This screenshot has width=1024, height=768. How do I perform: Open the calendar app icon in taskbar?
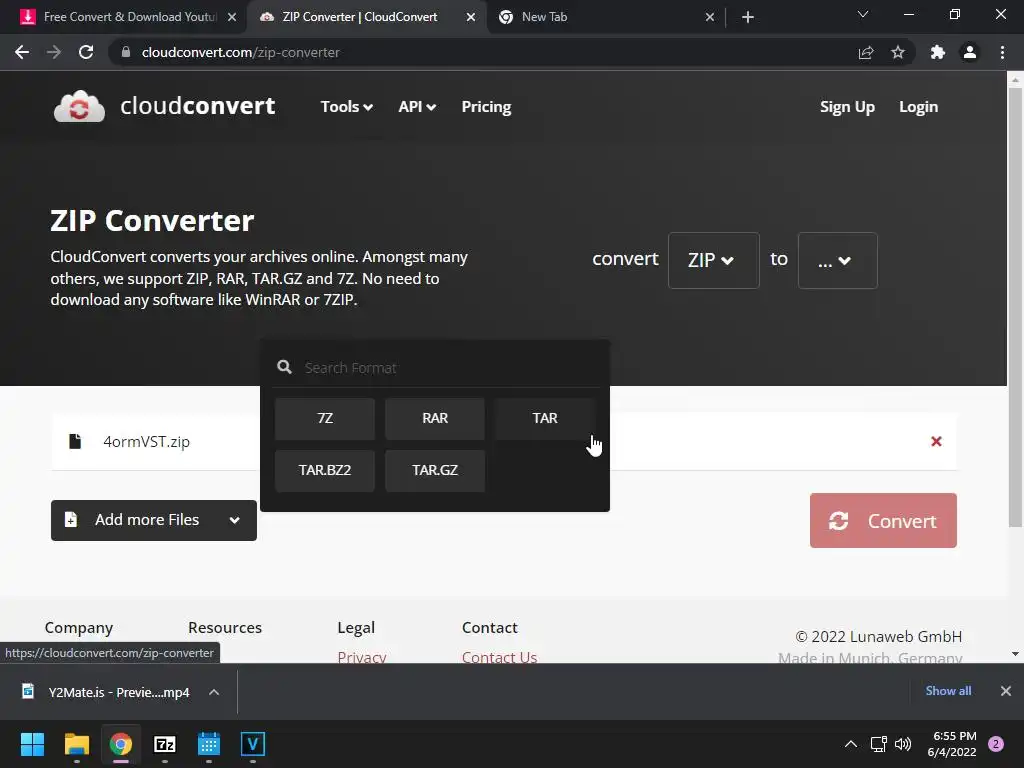208,744
